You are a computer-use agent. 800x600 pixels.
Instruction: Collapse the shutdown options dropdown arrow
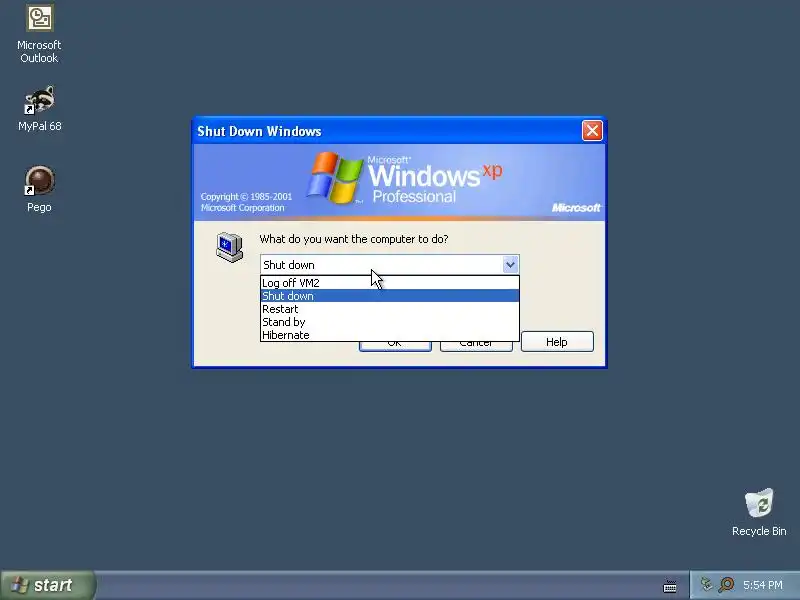pyautogui.click(x=510, y=265)
